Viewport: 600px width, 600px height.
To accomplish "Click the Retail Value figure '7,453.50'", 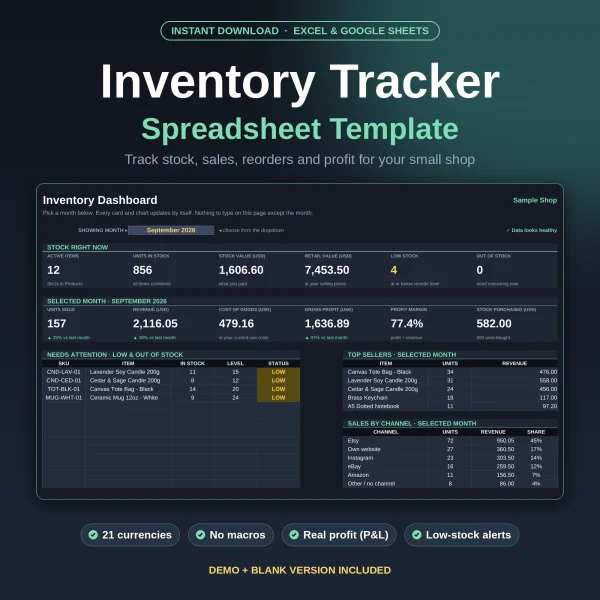I will [327, 270].
